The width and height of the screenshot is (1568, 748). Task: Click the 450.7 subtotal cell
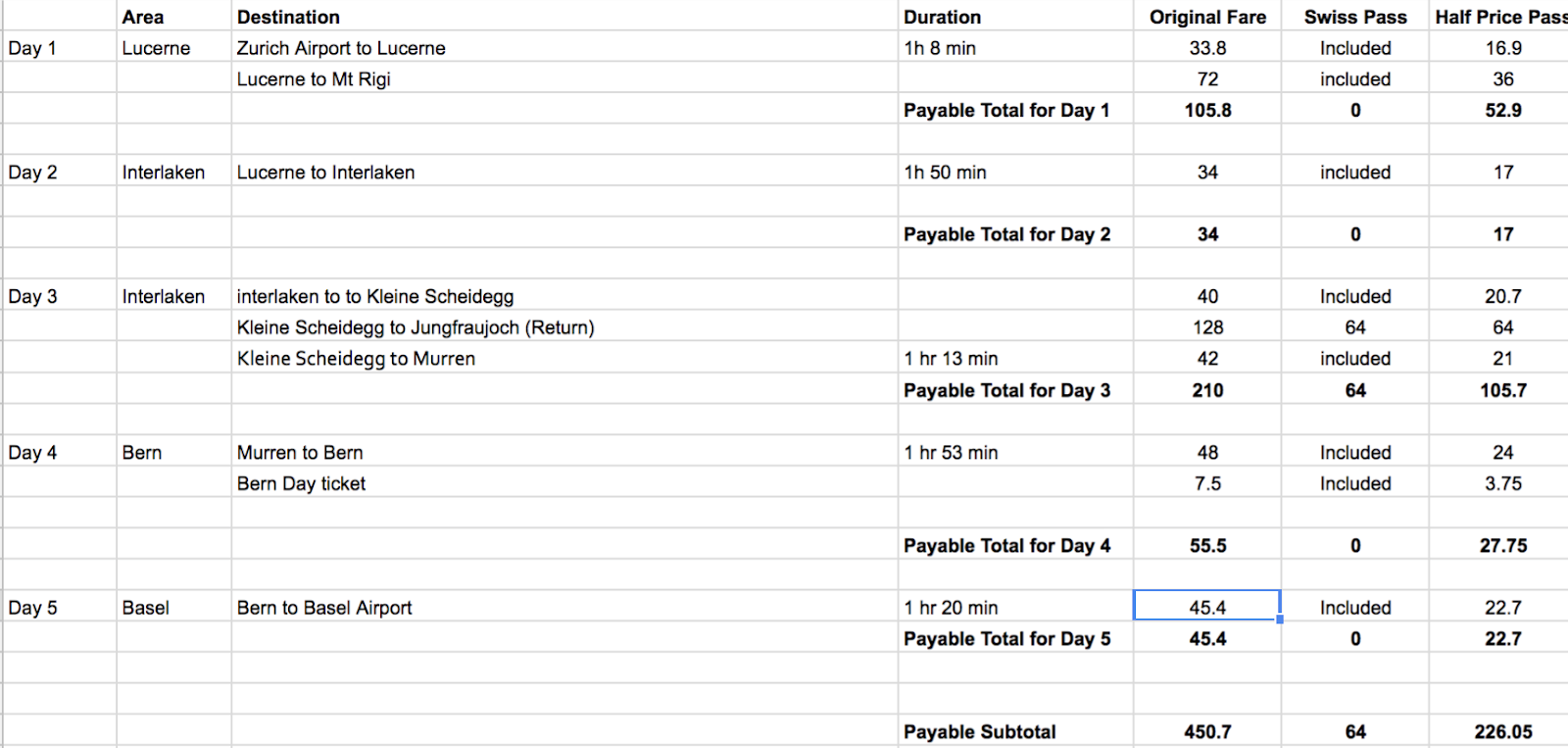[1207, 731]
